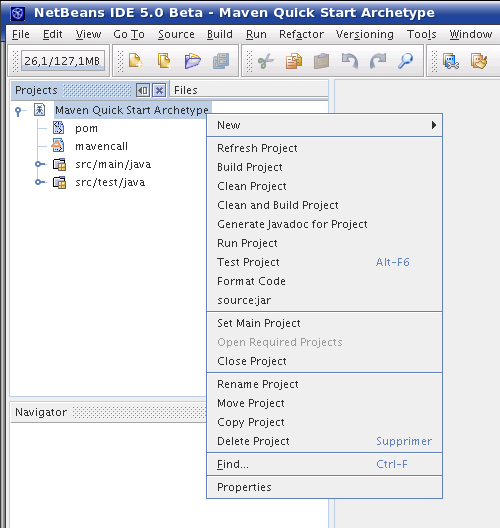
Task: Click the Open Project folder icon
Action: [193, 61]
